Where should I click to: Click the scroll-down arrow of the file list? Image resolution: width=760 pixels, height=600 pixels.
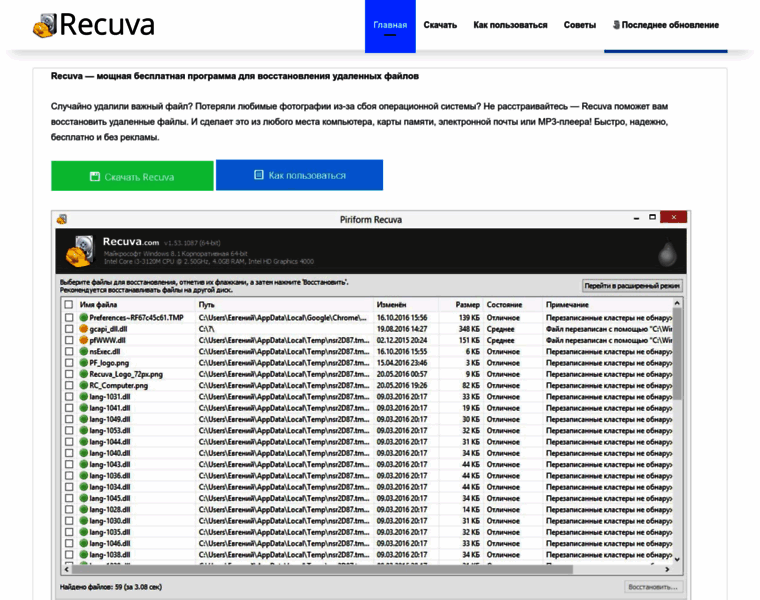point(677,559)
